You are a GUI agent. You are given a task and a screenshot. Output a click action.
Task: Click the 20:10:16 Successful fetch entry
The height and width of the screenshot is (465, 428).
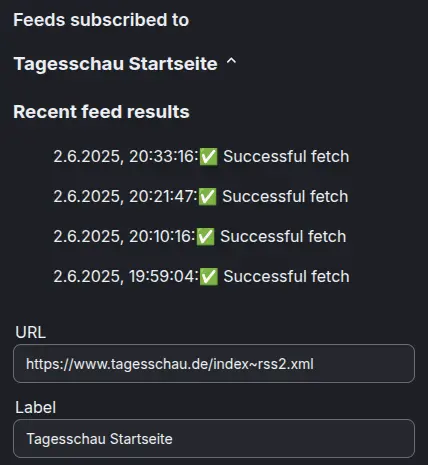[200, 236]
